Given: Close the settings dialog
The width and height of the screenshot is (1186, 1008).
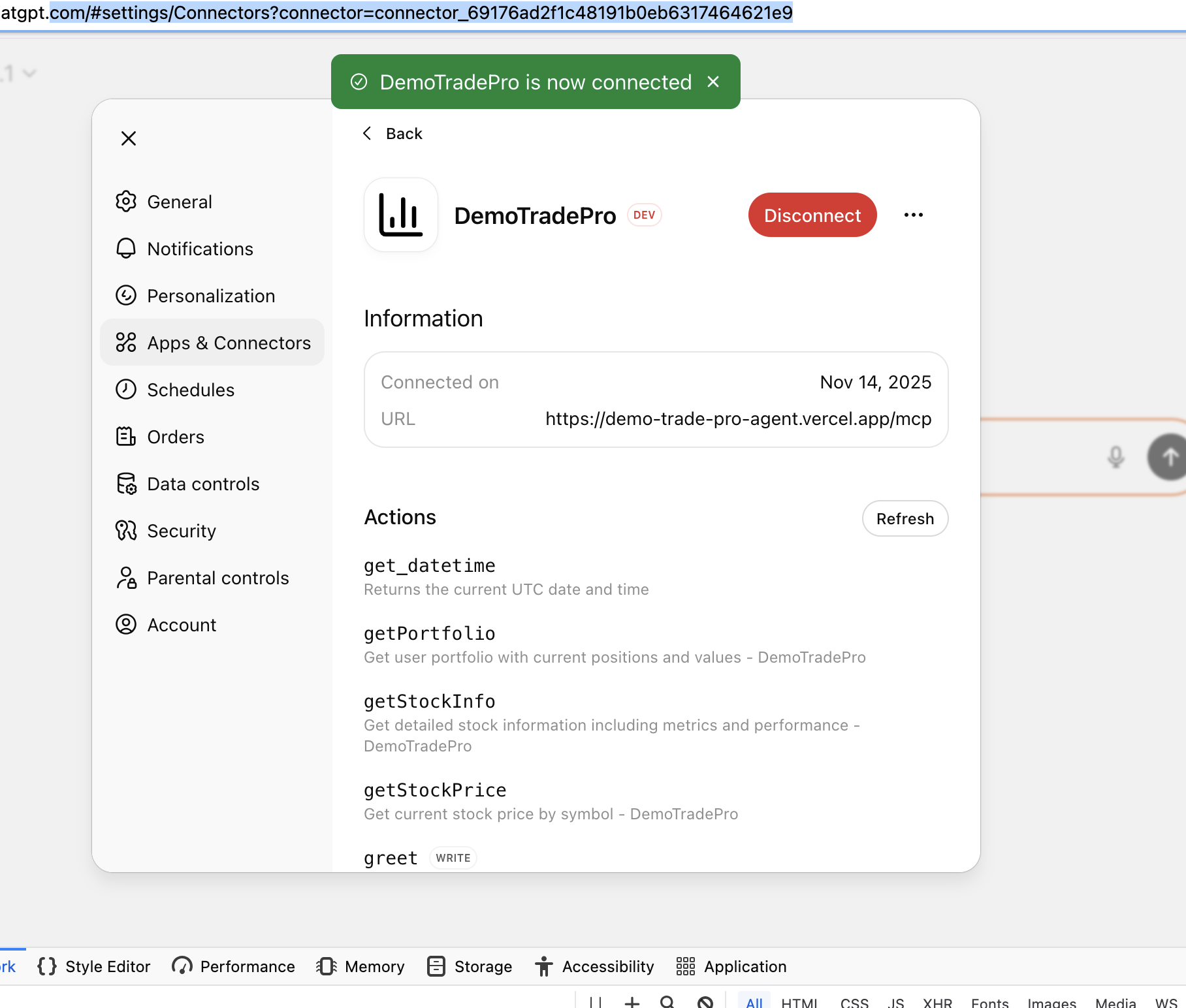Looking at the screenshot, I should click(x=129, y=138).
